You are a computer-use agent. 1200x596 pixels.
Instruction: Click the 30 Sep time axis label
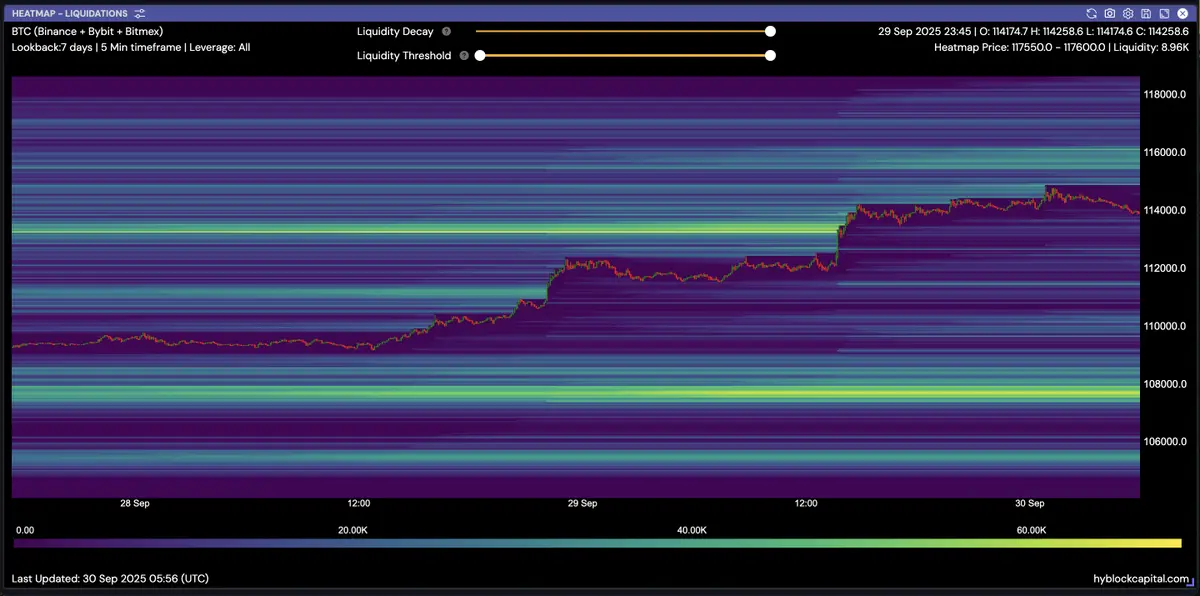[1029, 503]
